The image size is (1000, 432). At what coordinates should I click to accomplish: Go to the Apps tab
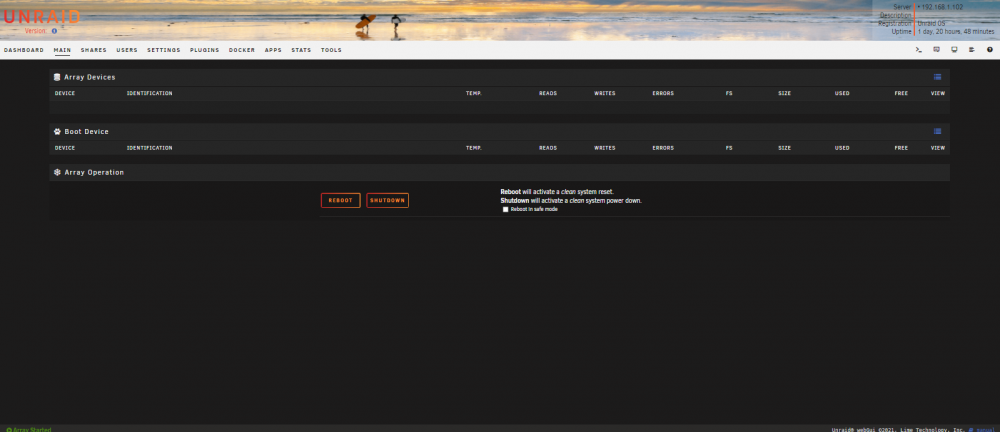(x=273, y=50)
